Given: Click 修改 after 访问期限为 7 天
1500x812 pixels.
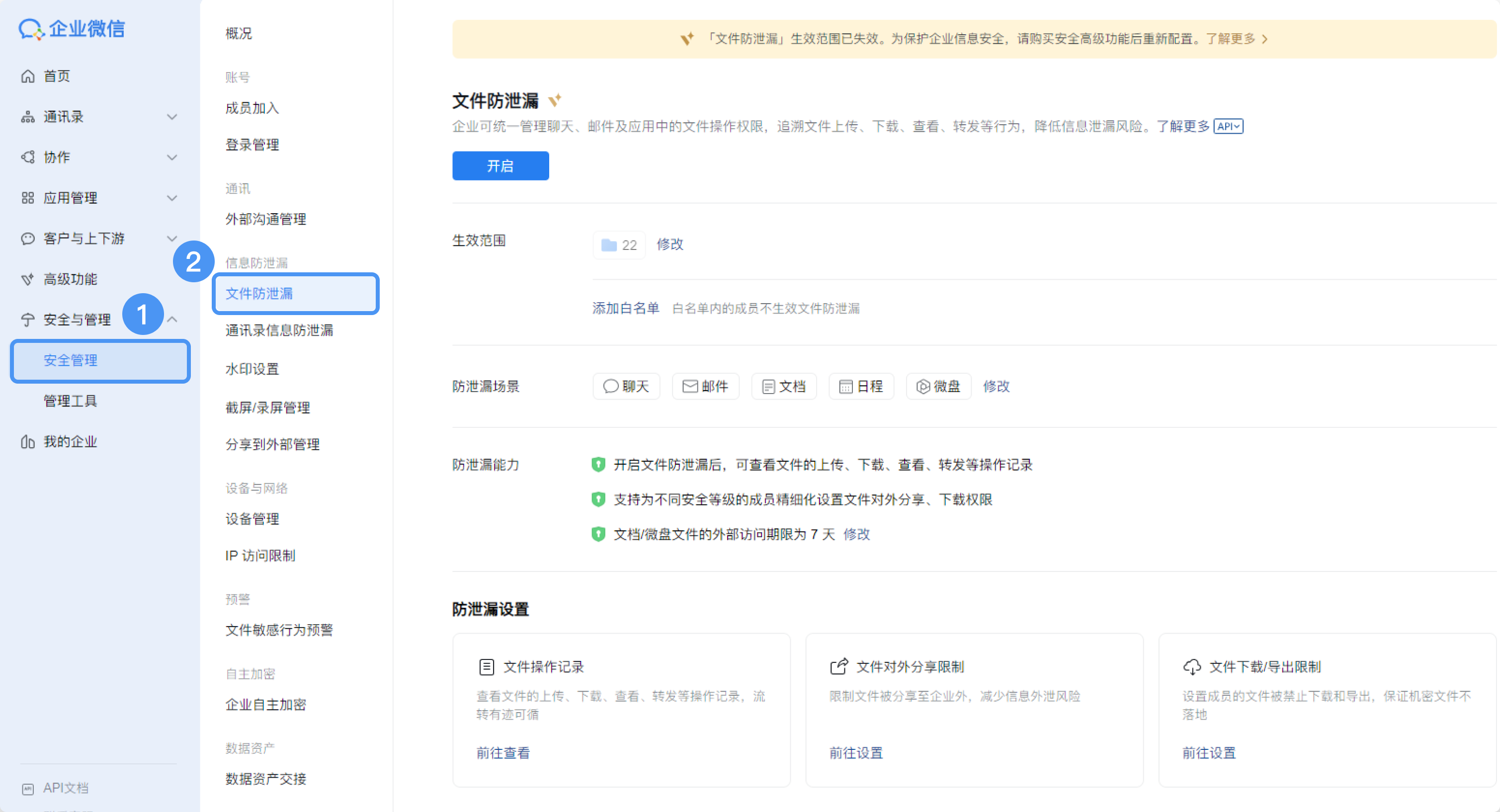Looking at the screenshot, I should (x=856, y=534).
